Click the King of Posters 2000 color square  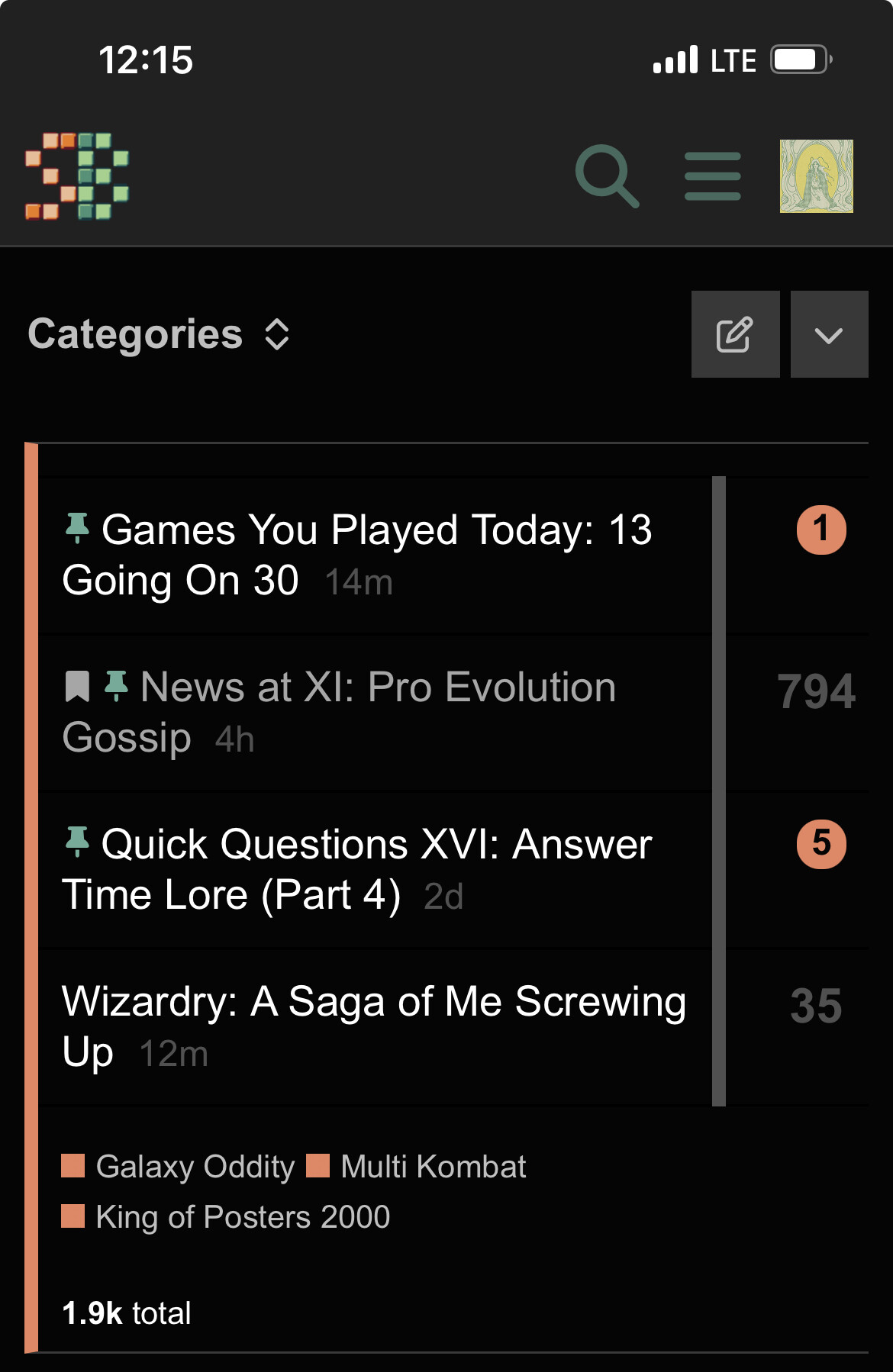tap(73, 1216)
